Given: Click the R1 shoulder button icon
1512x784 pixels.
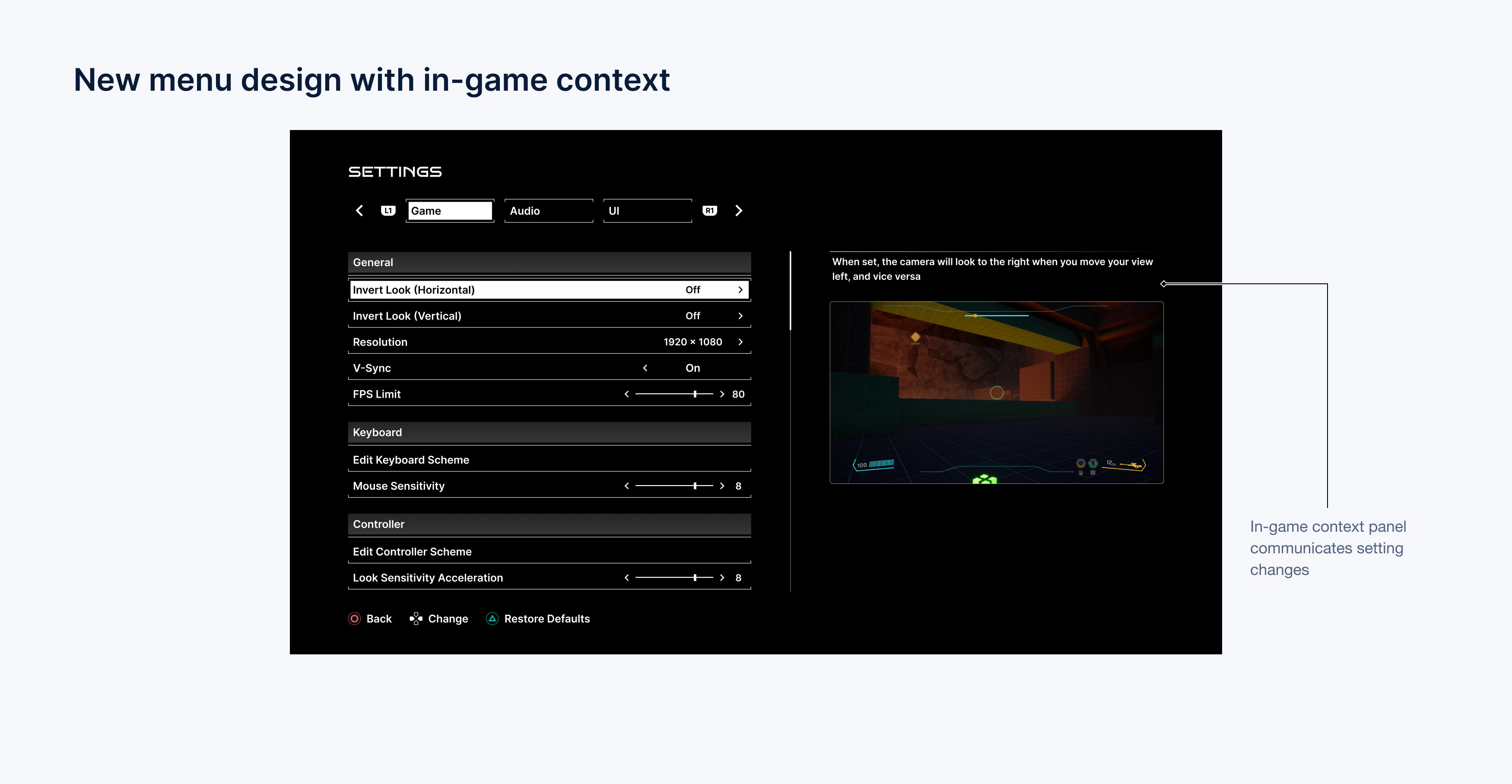Looking at the screenshot, I should click(710, 211).
